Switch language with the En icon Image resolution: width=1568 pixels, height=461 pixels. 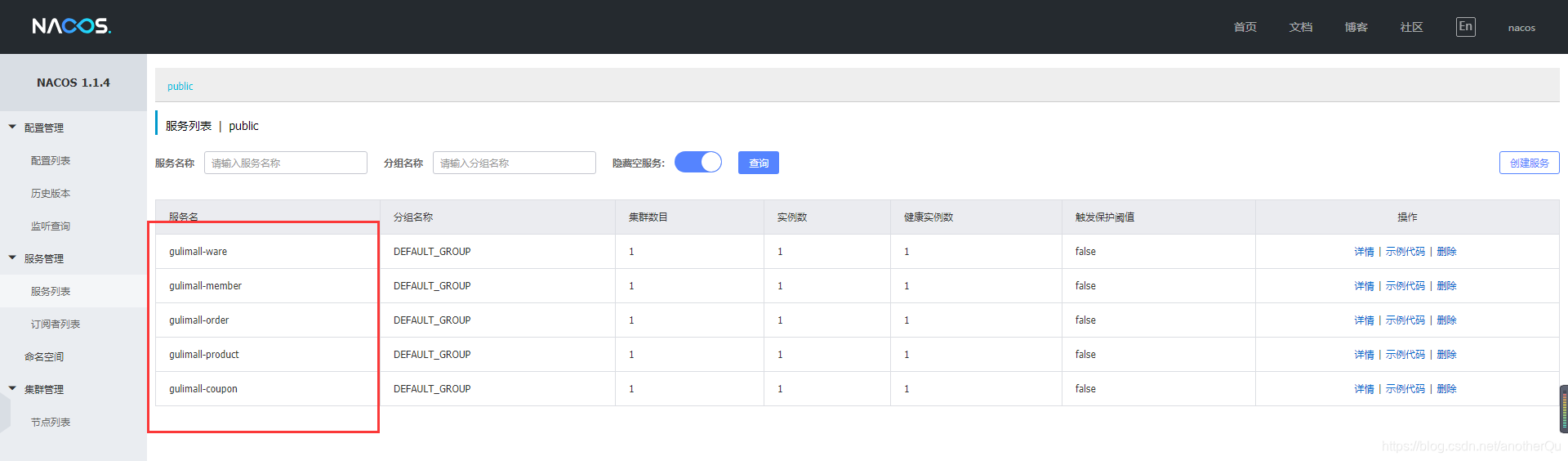[1466, 27]
